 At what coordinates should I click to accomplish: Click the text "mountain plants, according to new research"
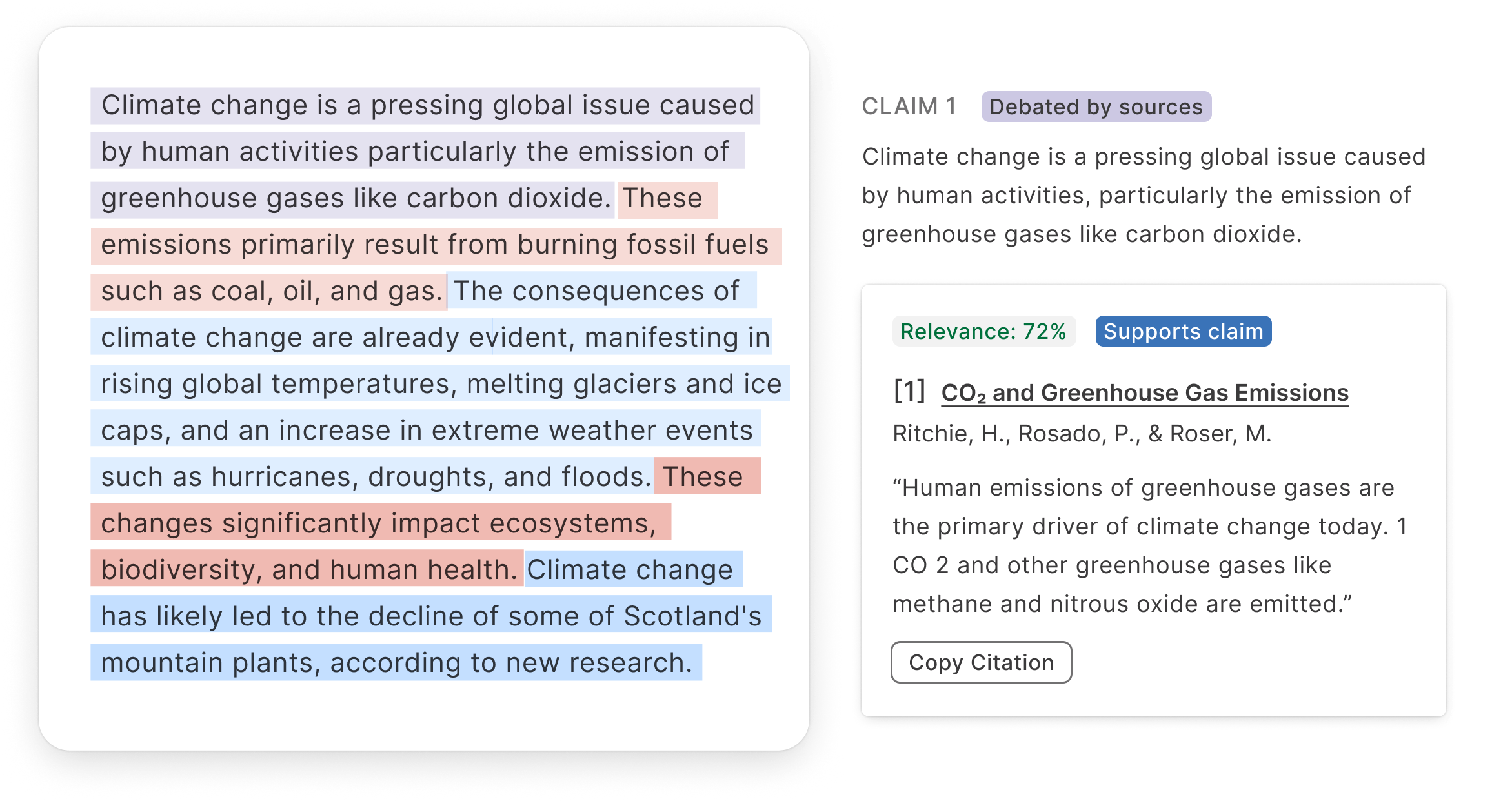396,663
